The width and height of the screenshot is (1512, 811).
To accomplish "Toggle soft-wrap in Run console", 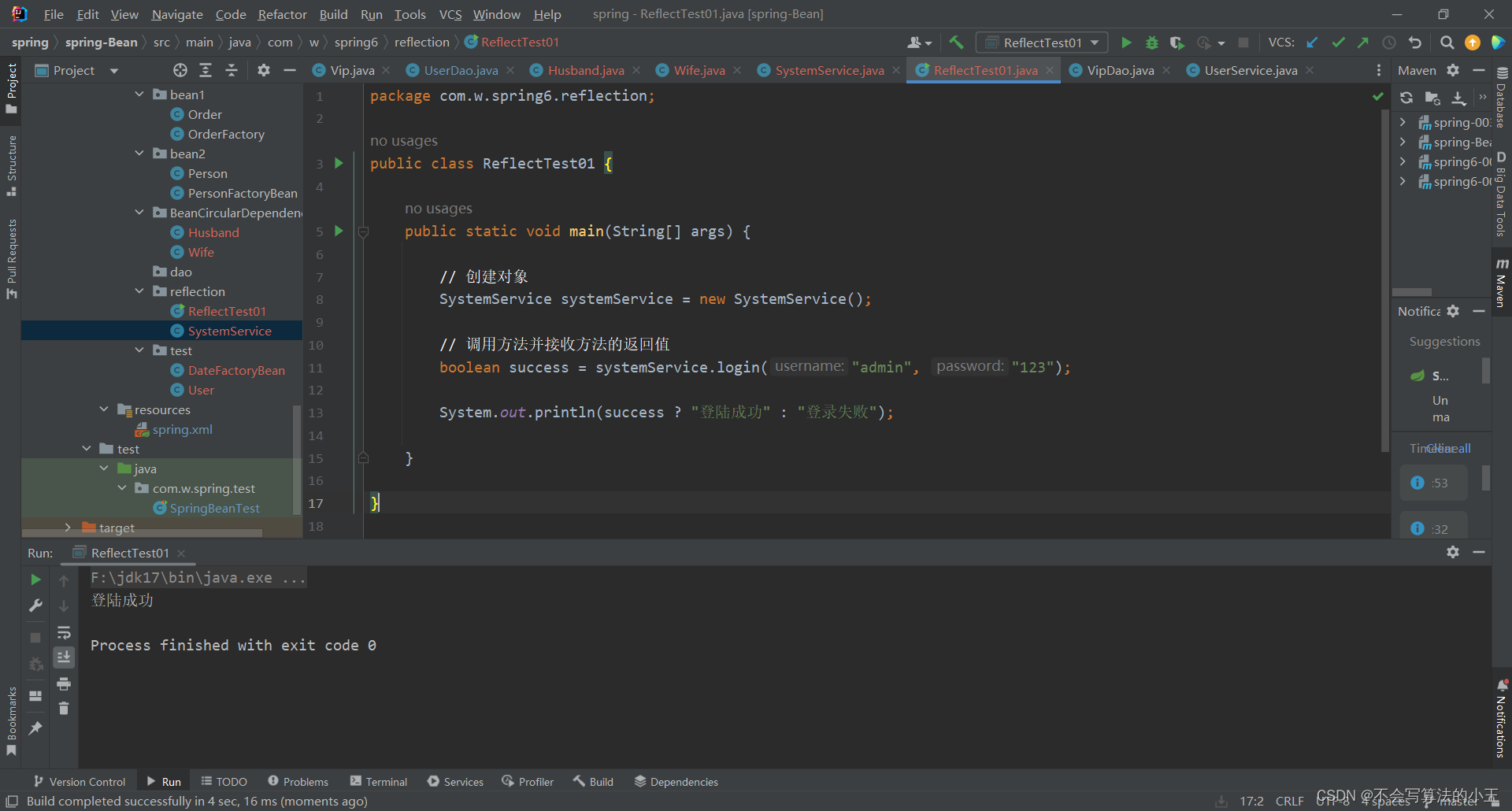I will coord(64,632).
